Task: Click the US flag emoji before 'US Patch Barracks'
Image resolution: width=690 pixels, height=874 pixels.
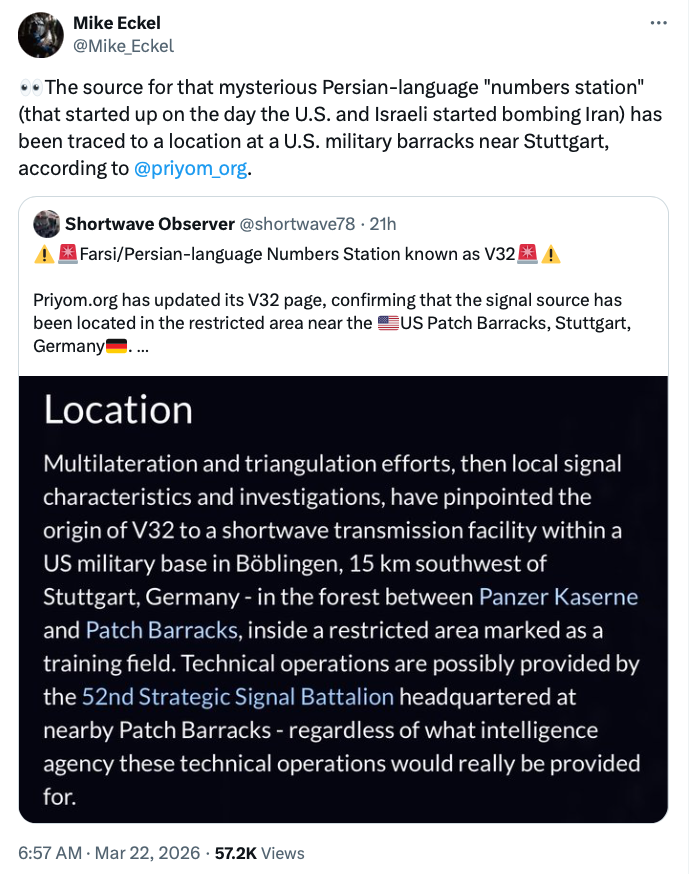Action: pos(388,324)
